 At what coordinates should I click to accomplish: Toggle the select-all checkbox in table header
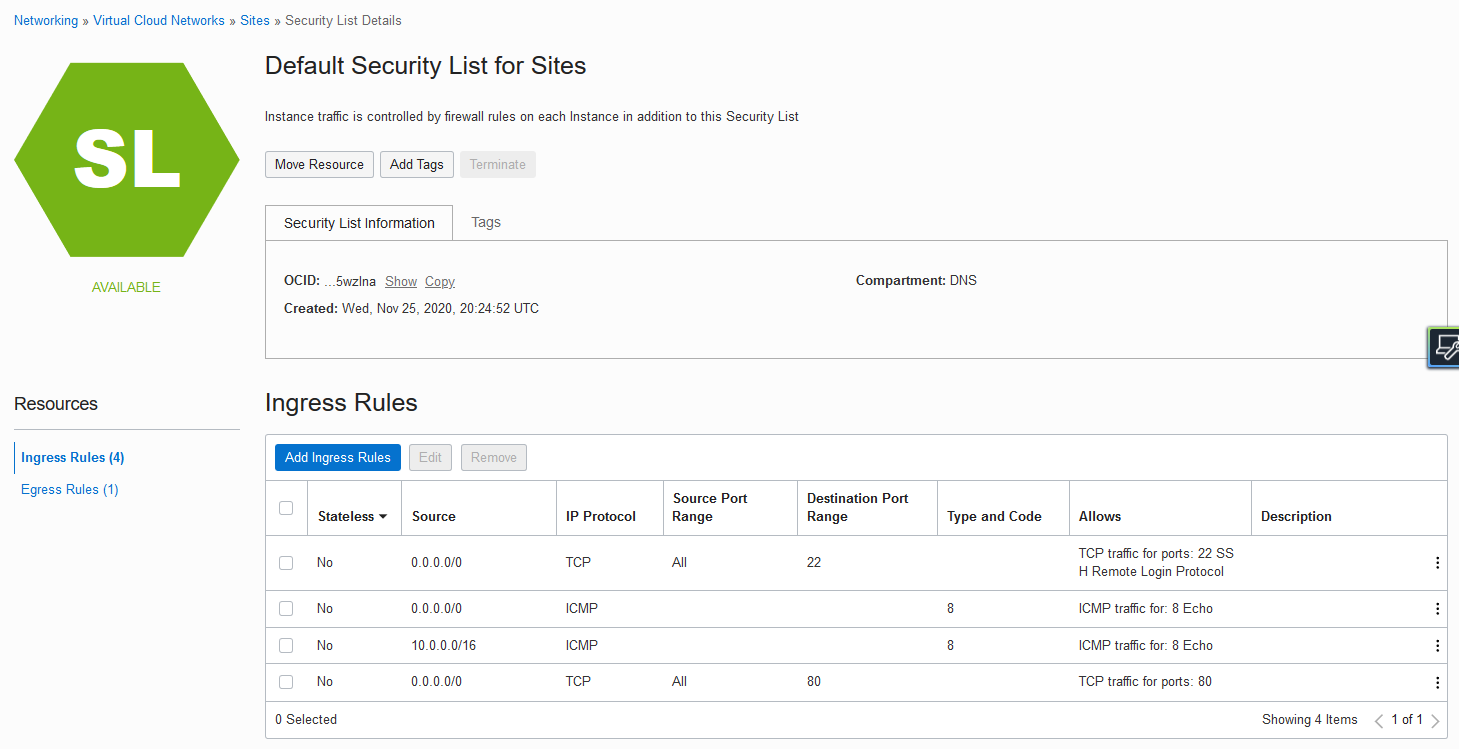[x=286, y=508]
